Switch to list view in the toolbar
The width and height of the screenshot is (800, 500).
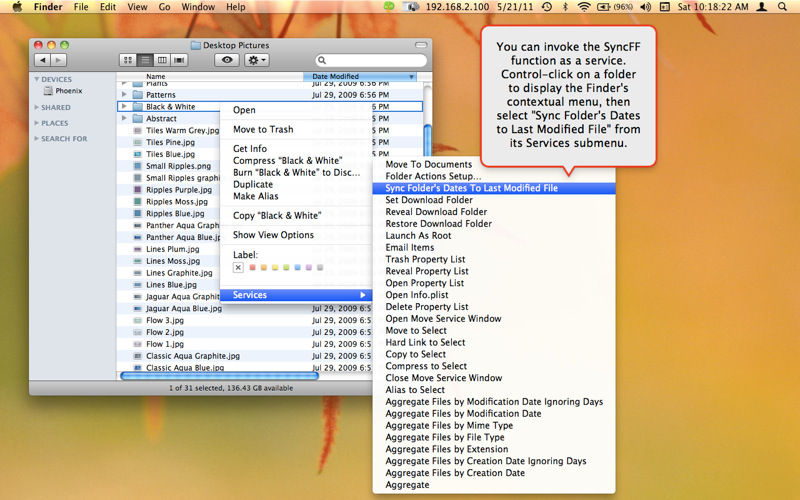coord(145,60)
